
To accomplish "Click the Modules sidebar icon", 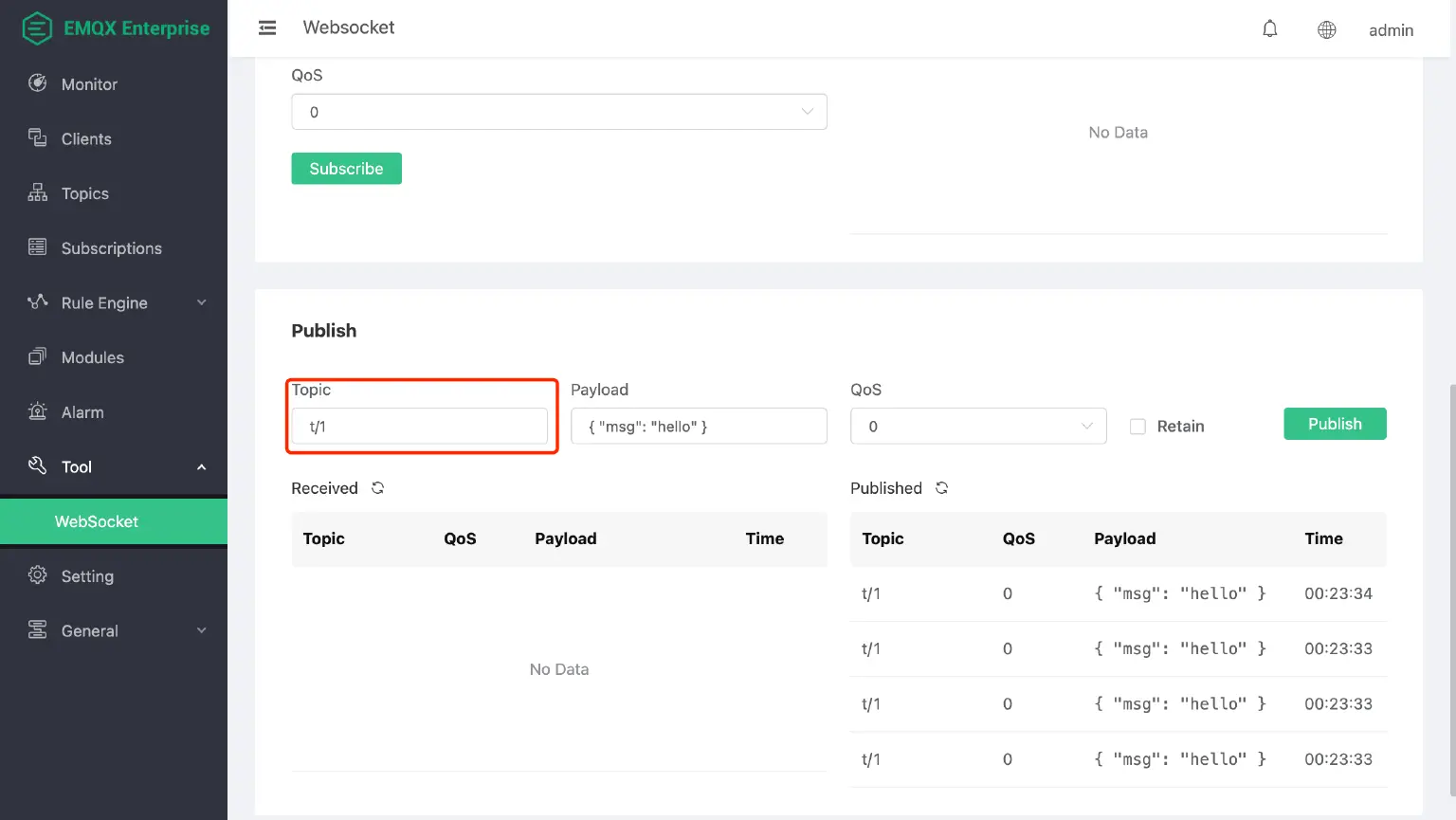I will click(x=38, y=356).
